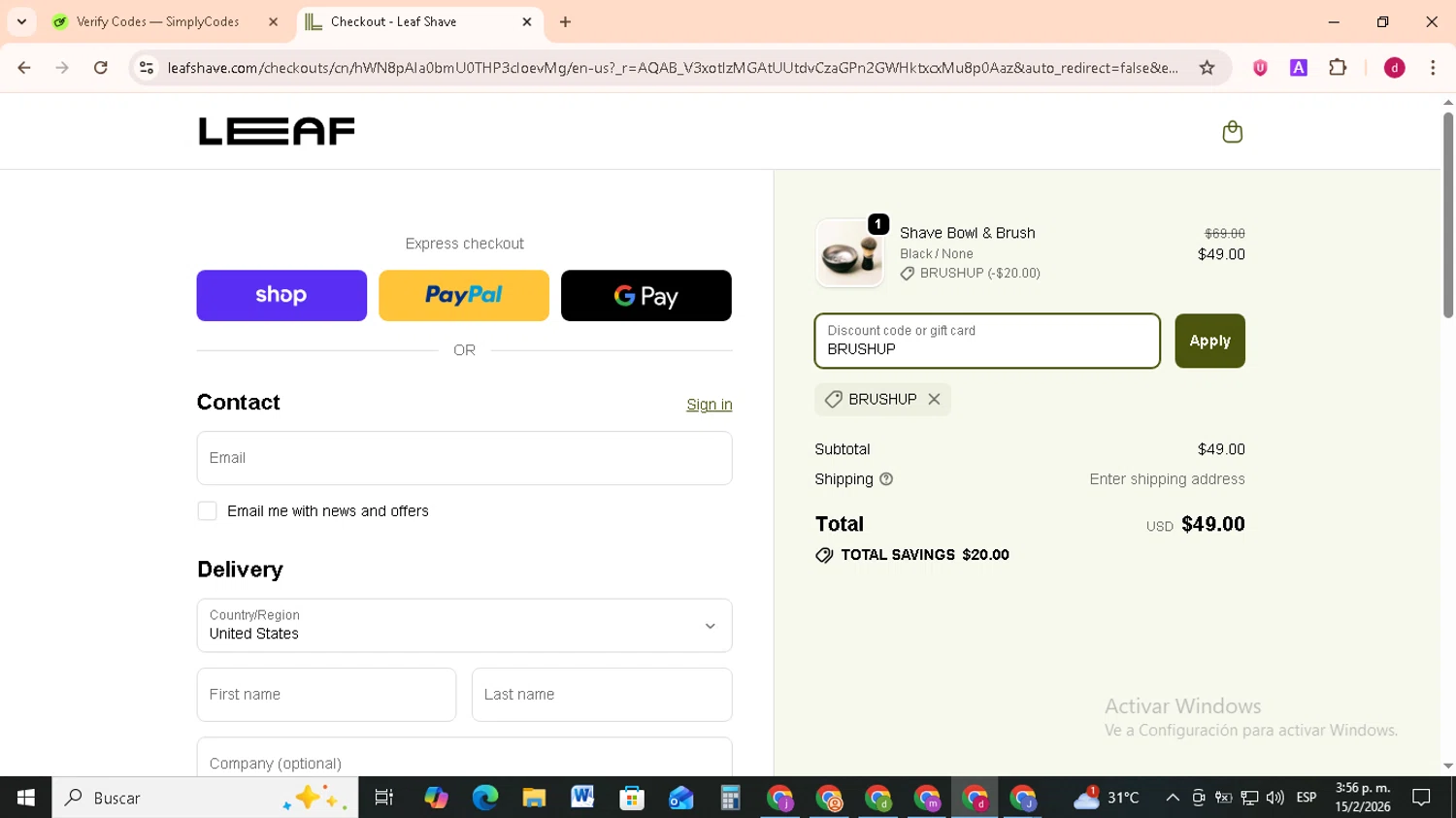The width and height of the screenshot is (1456, 818).
Task: Click the taskbar Buscar search box
Action: click(x=205, y=798)
